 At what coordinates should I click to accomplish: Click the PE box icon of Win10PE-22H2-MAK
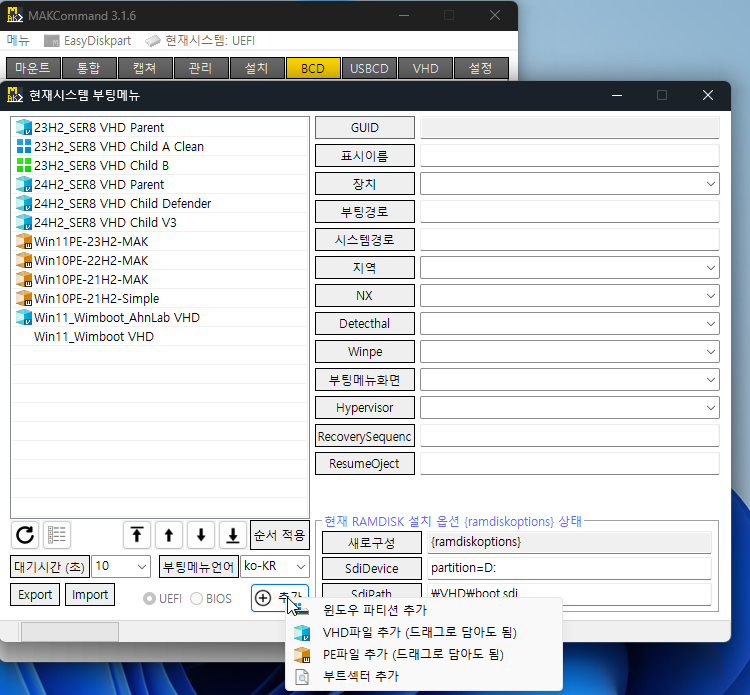coord(23,260)
